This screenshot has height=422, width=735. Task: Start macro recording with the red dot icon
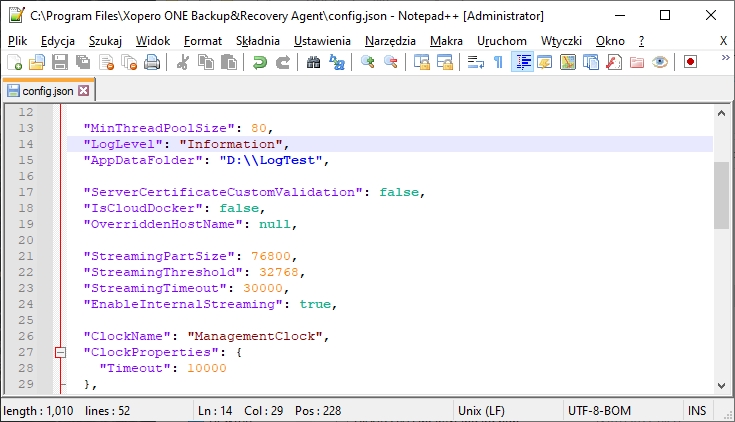tap(690, 62)
